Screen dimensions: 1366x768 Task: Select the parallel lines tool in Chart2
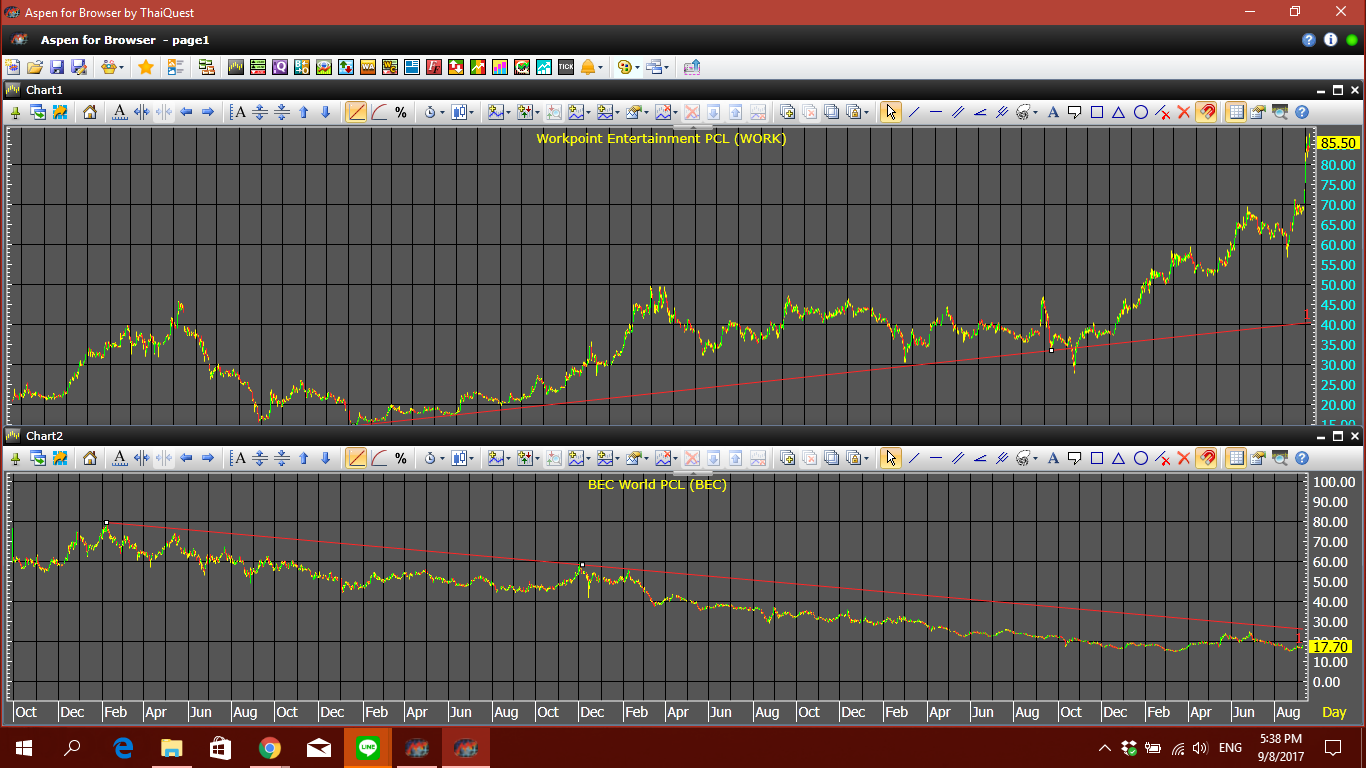pos(958,458)
